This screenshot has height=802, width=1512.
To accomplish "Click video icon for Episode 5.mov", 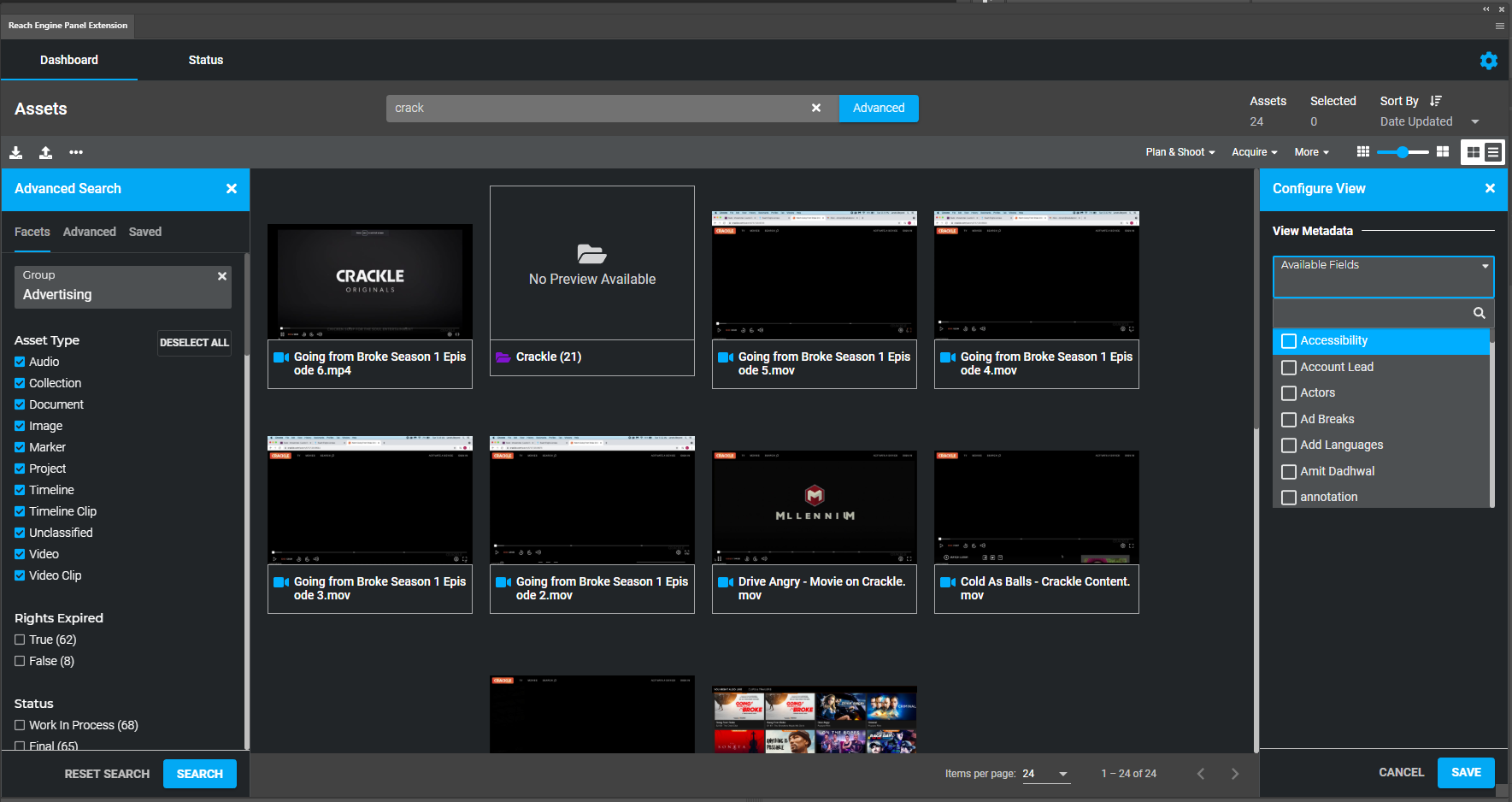I will pos(725,357).
